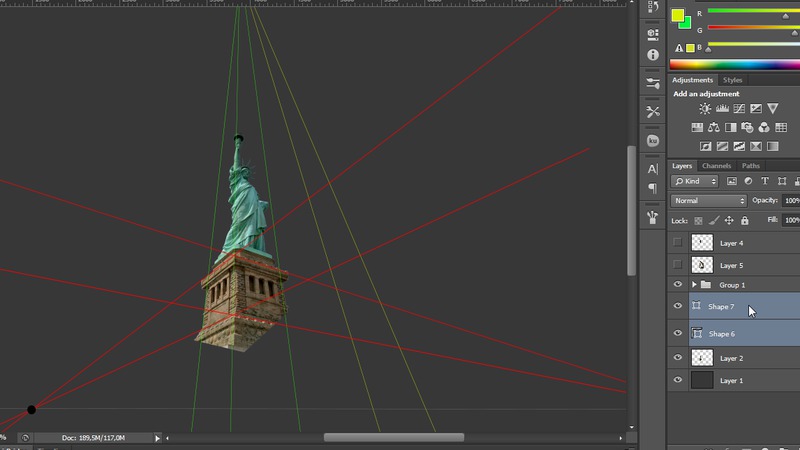800x450 pixels.
Task: Add a Levels adjustment
Action: coord(722,109)
